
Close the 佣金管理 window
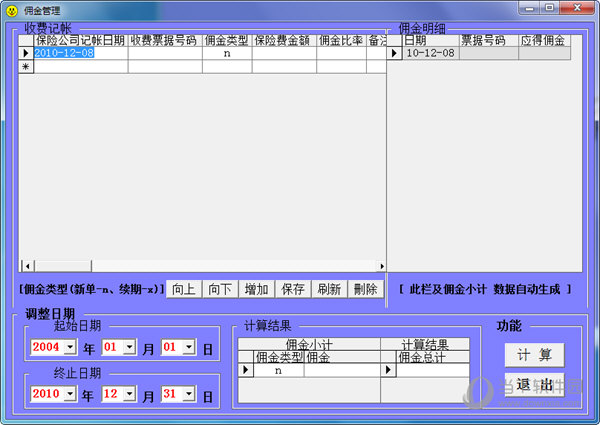click(x=577, y=8)
